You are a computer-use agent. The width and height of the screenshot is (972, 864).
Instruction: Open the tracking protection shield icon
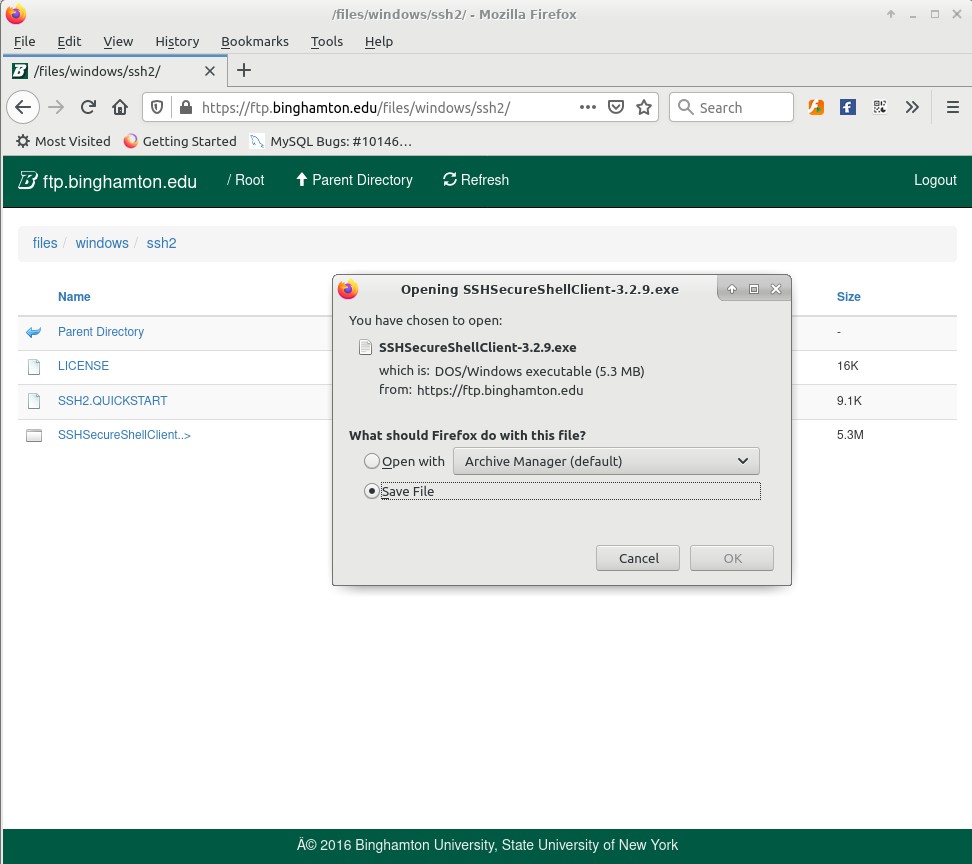(x=157, y=107)
